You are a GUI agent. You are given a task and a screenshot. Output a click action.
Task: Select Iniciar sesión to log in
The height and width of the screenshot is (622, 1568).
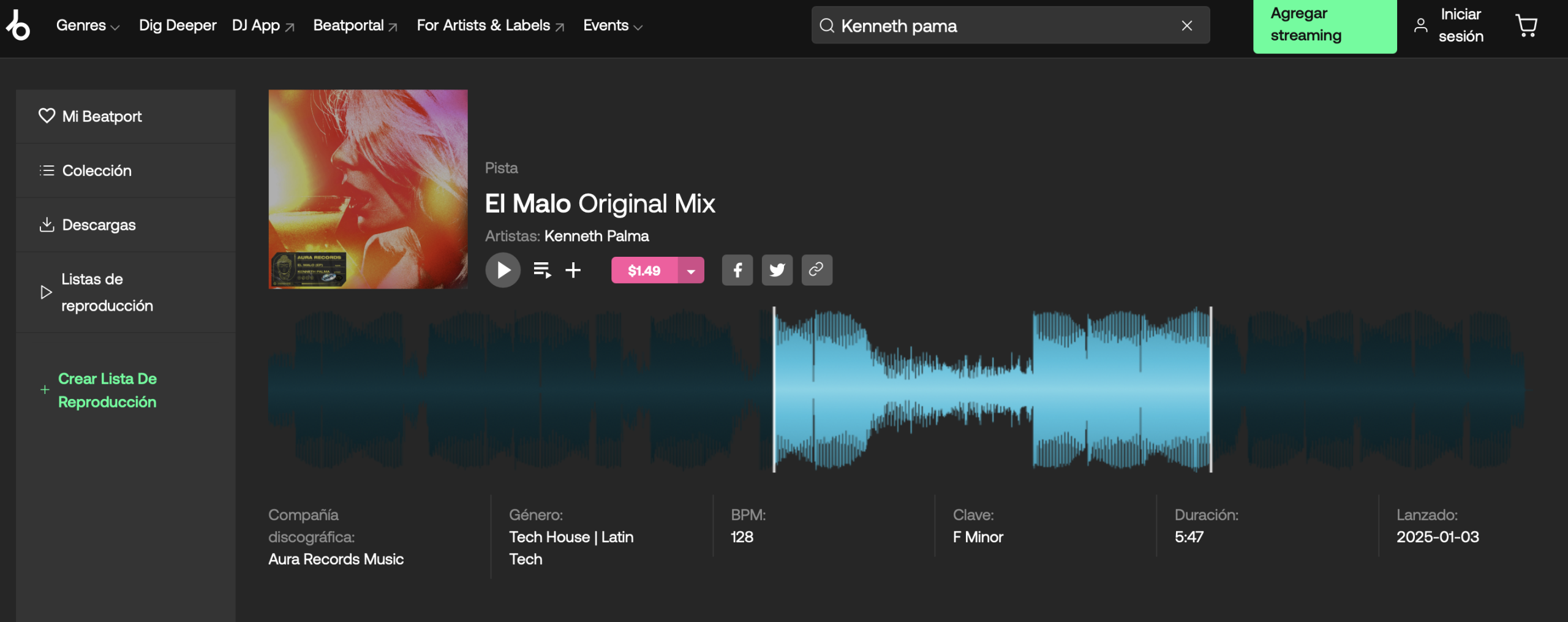(1461, 26)
